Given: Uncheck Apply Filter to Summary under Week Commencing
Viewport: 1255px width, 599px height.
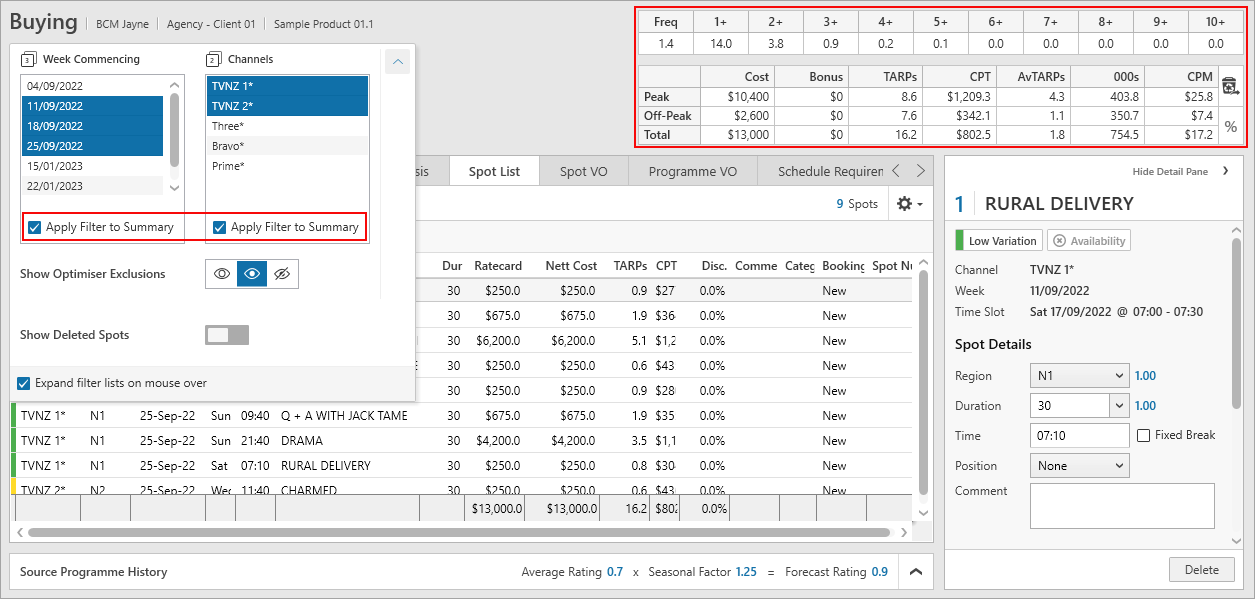Looking at the screenshot, I should coord(35,227).
